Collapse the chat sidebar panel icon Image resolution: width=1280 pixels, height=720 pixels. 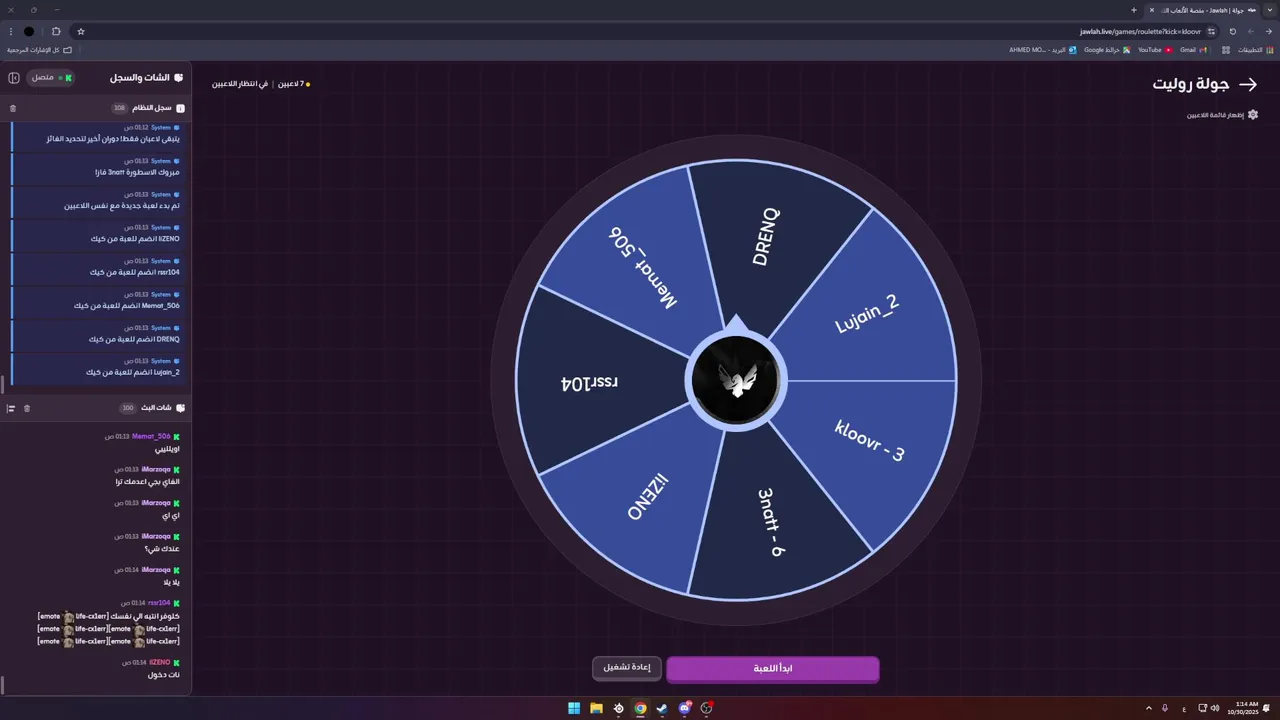tap(14, 78)
